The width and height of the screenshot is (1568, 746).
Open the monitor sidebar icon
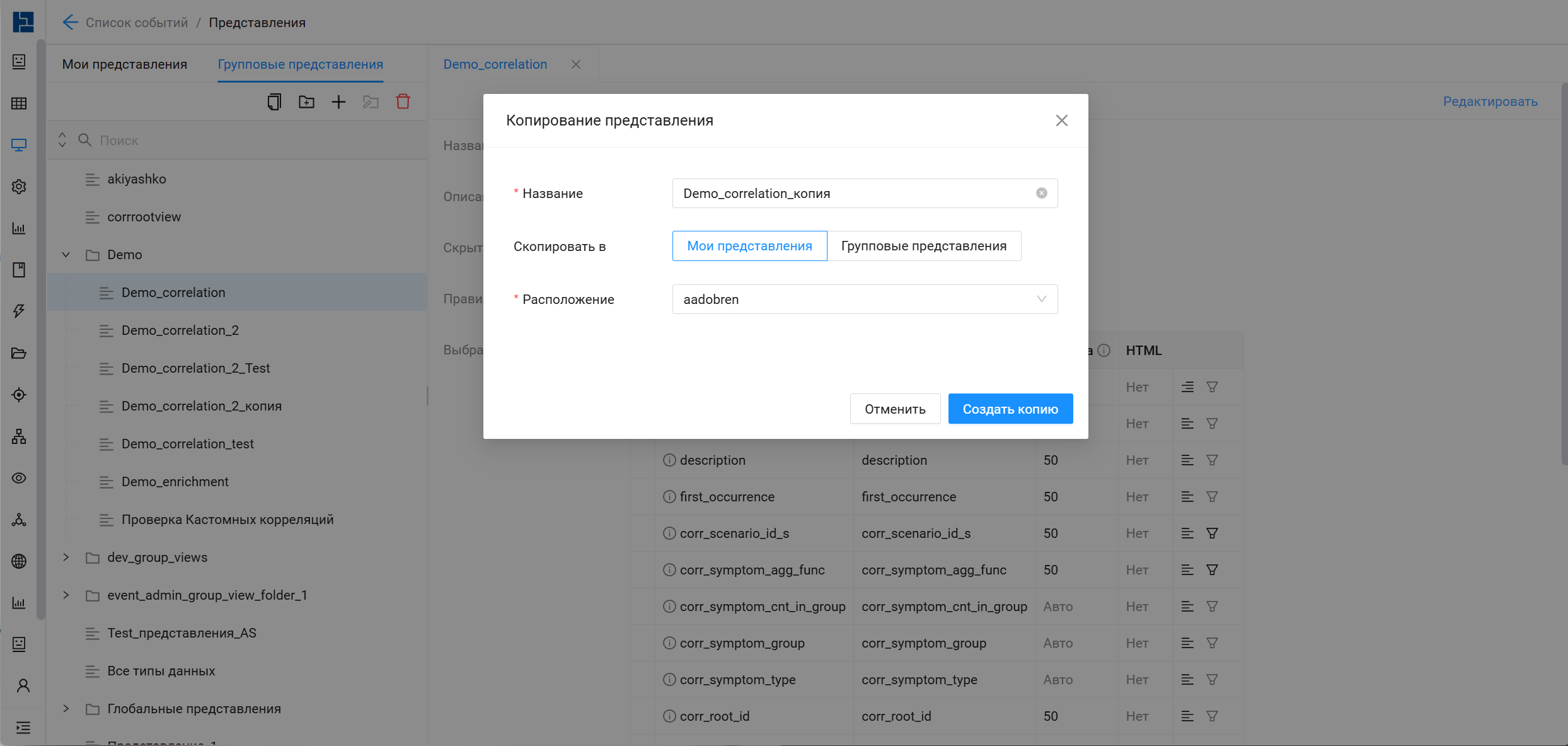19,145
